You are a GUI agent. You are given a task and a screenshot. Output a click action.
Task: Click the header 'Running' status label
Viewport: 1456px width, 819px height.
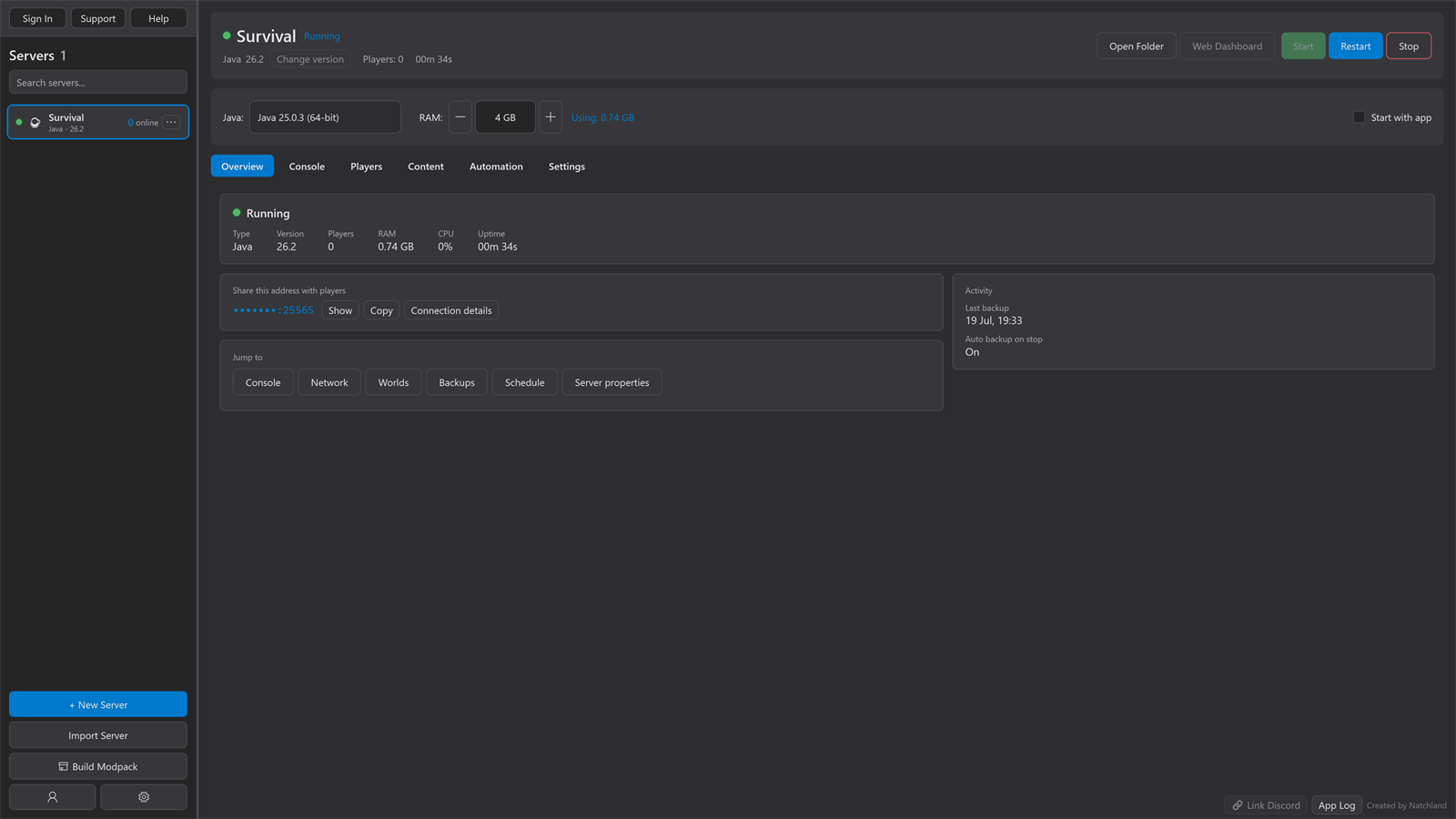pyautogui.click(x=322, y=36)
